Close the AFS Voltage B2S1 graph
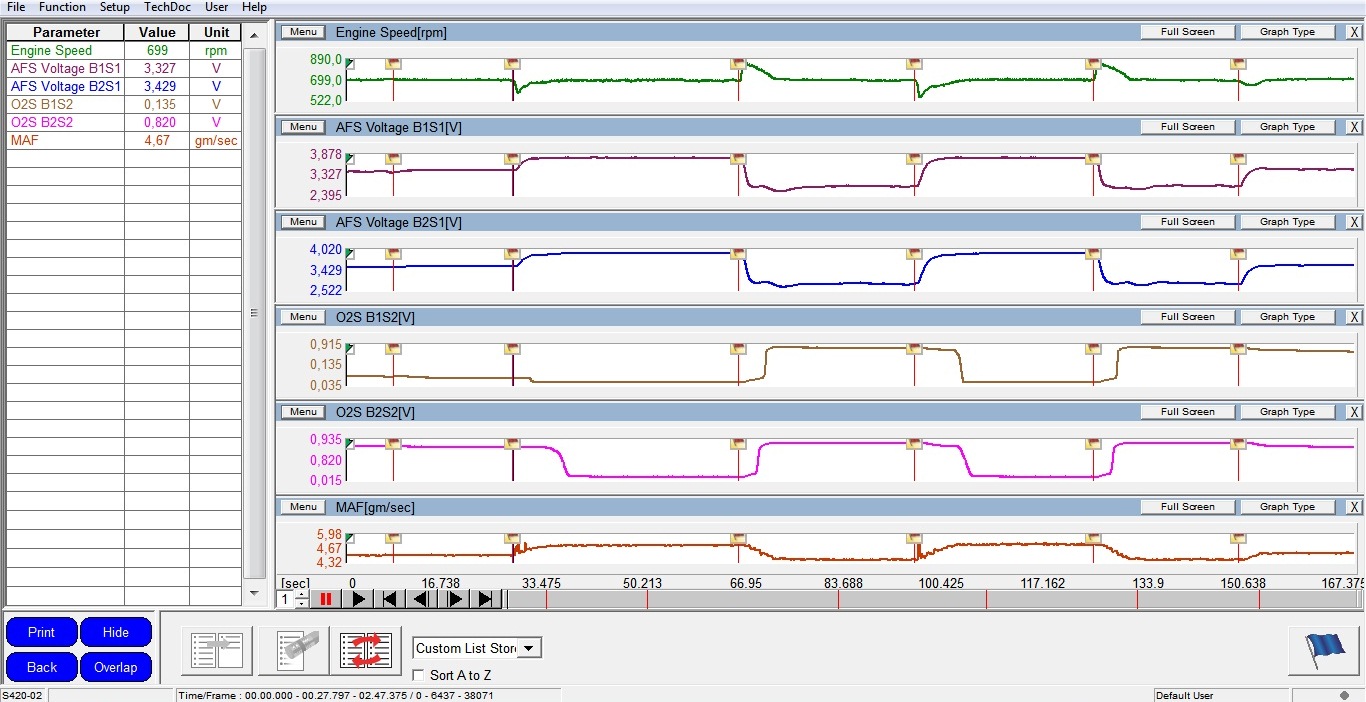This screenshot has width=1366, height=702. tap(1354, 222)
